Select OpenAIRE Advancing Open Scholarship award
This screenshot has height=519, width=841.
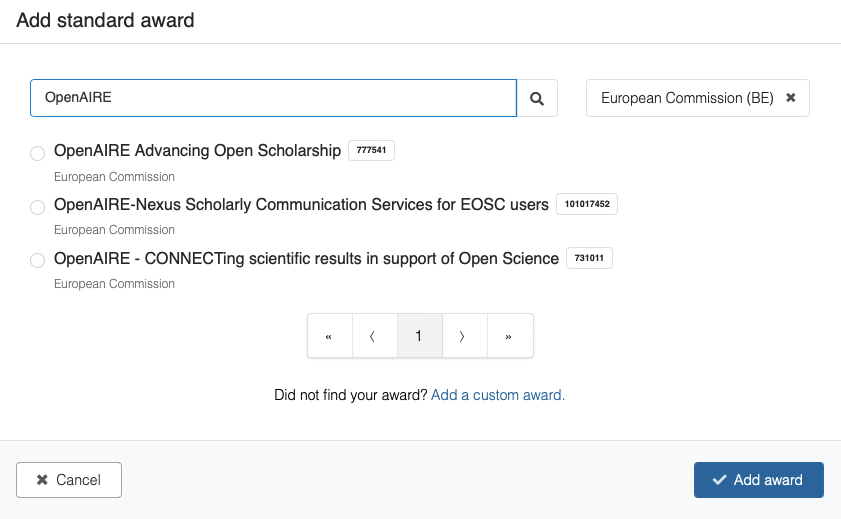coord(38,153)
